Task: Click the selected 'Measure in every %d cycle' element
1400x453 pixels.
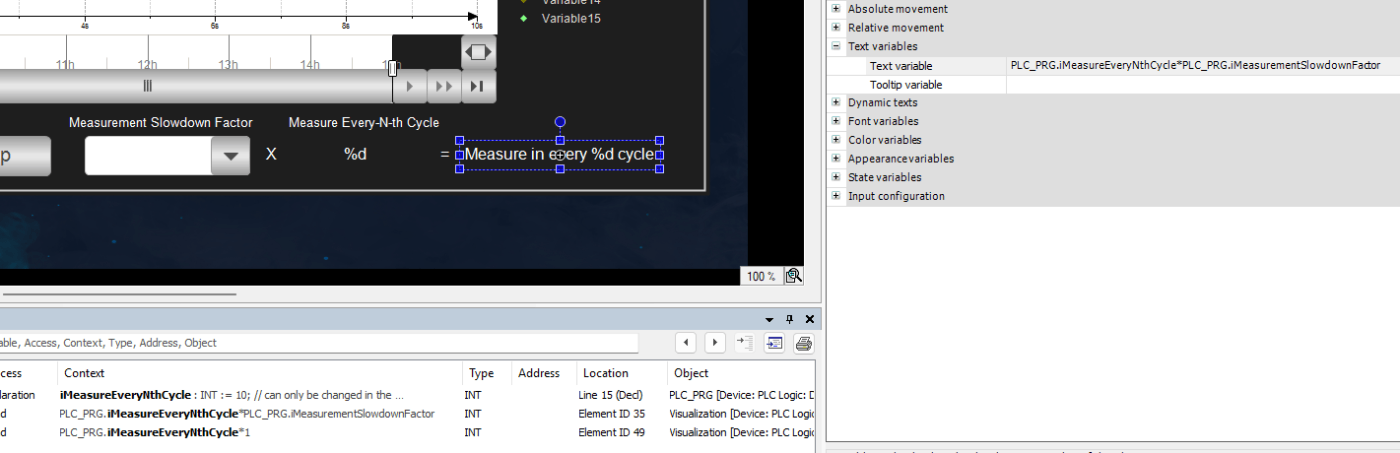Action: pos(560,154)
